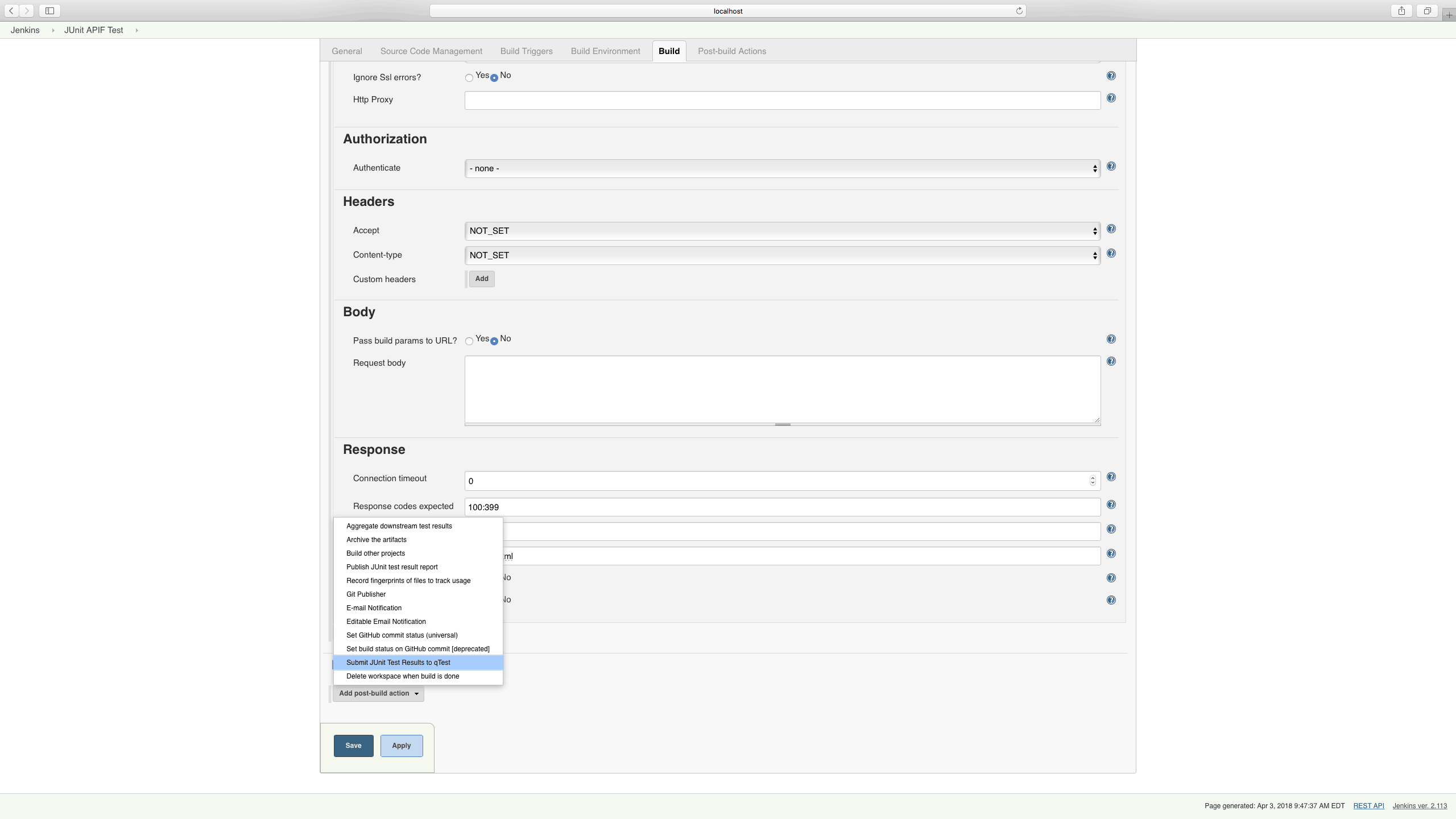Image resolution: width=1456 pixels, height=819 pixels.
Task: Choose Submit JUnit Test Results to qTest
Action: coord(398,663)
